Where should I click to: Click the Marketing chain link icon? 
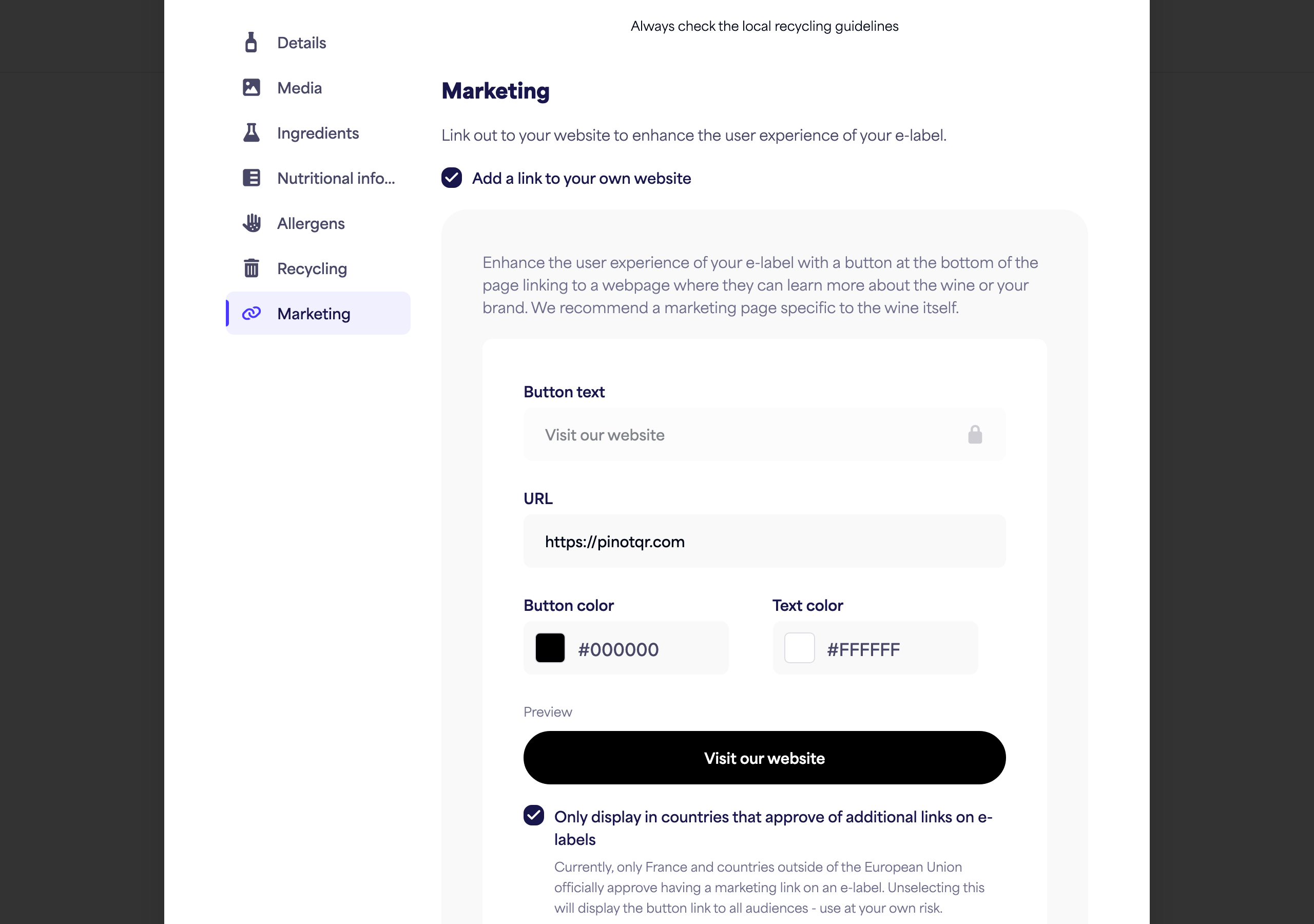[x=251, y=313]
